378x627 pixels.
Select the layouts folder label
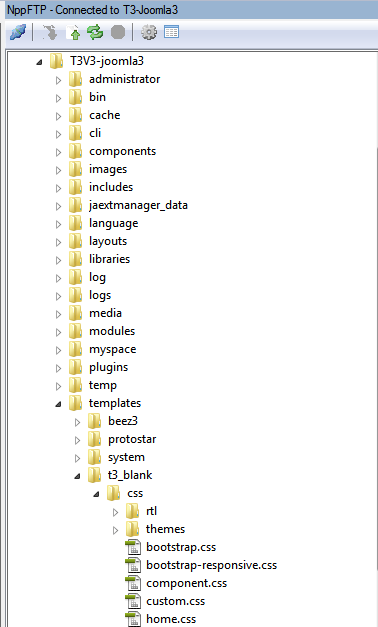point(108,242)
